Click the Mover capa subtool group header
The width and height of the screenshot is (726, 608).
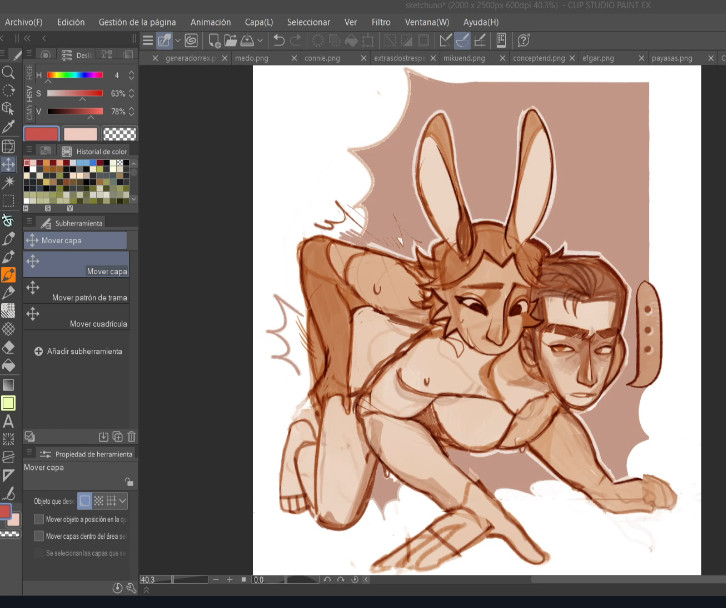(75, 240)
